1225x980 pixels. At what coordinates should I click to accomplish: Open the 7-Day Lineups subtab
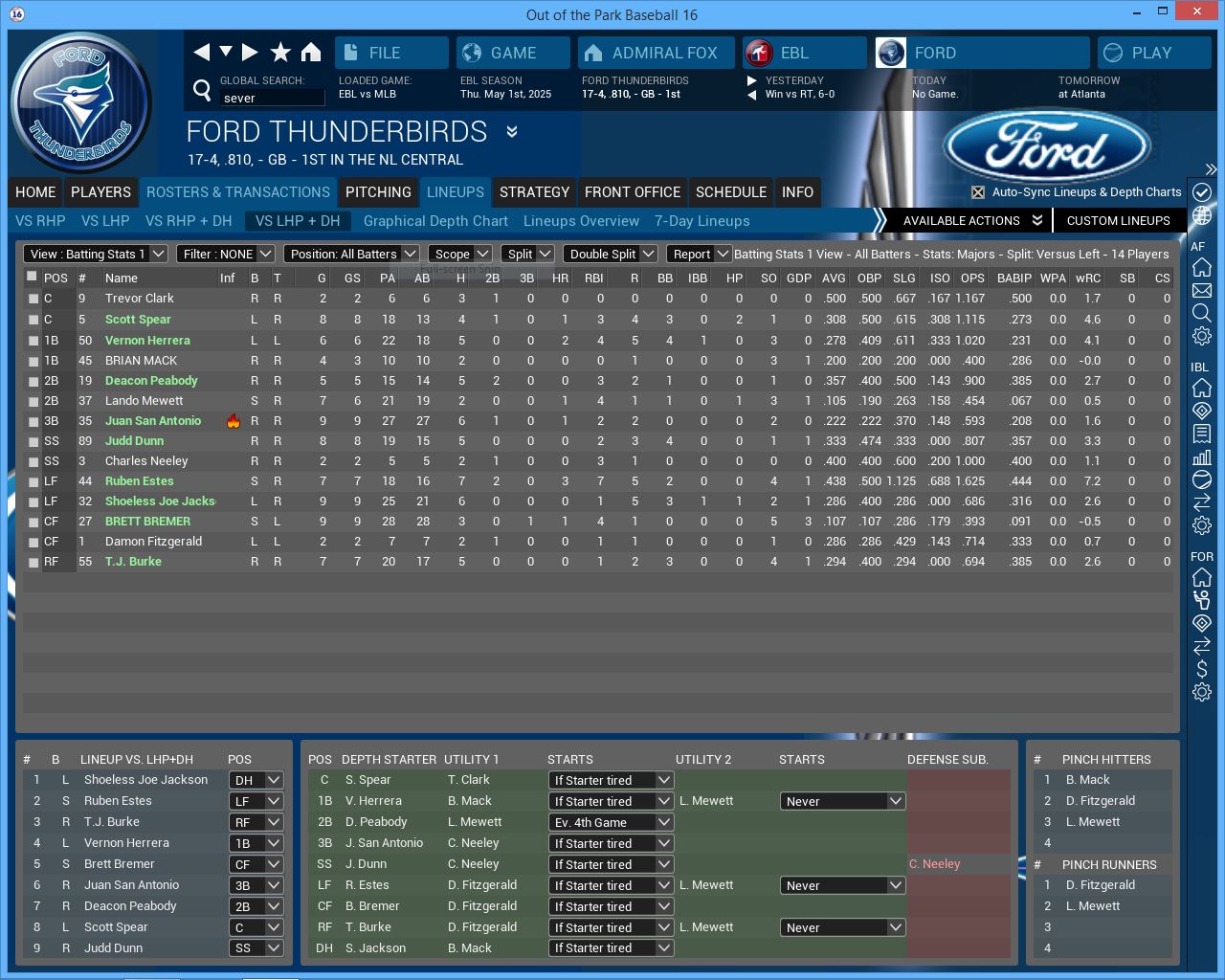(x=702, y=221)
